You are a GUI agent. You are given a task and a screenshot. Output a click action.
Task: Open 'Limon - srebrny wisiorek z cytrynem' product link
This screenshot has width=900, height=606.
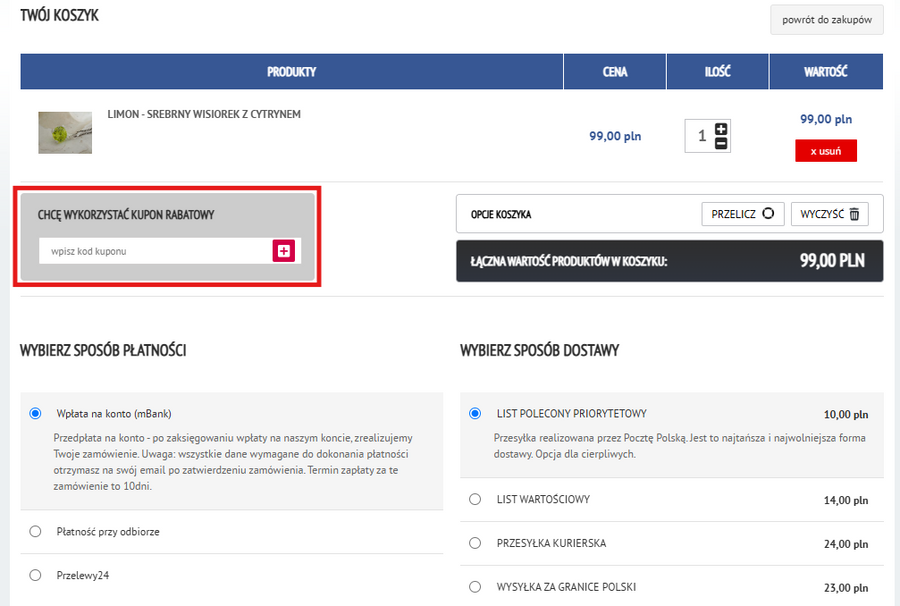pos(204,114)
